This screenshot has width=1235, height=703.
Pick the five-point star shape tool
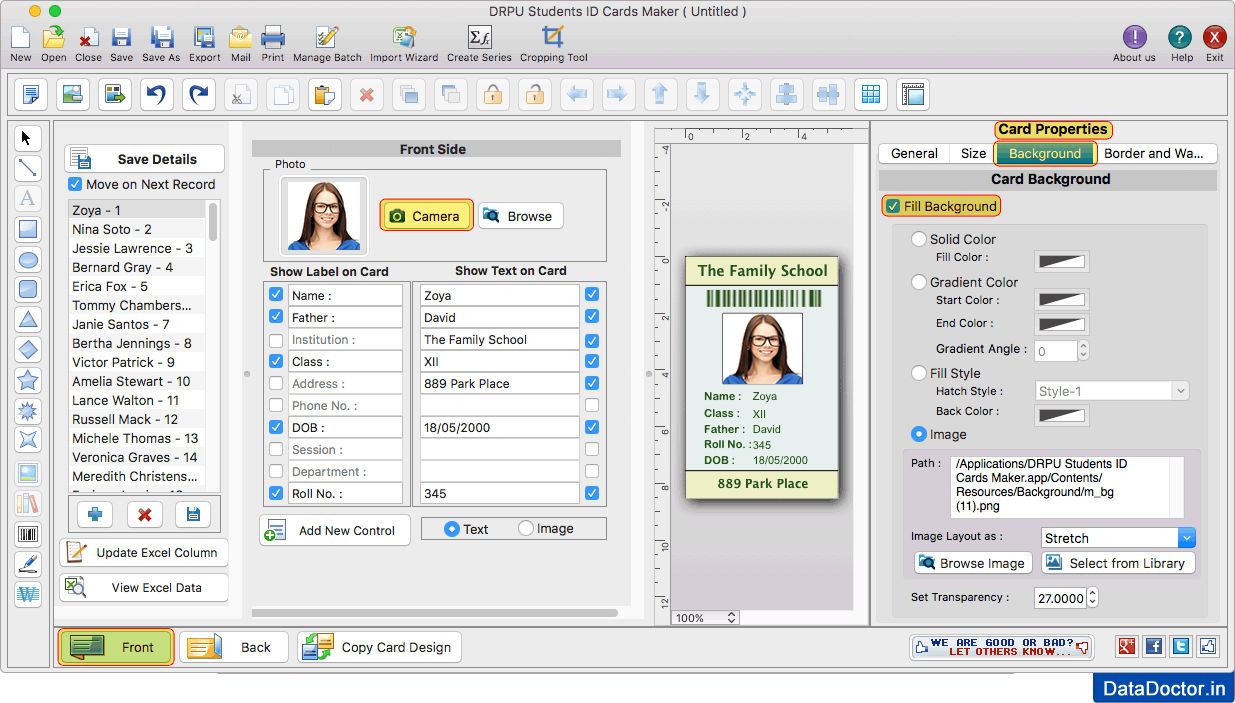point(28,381)
